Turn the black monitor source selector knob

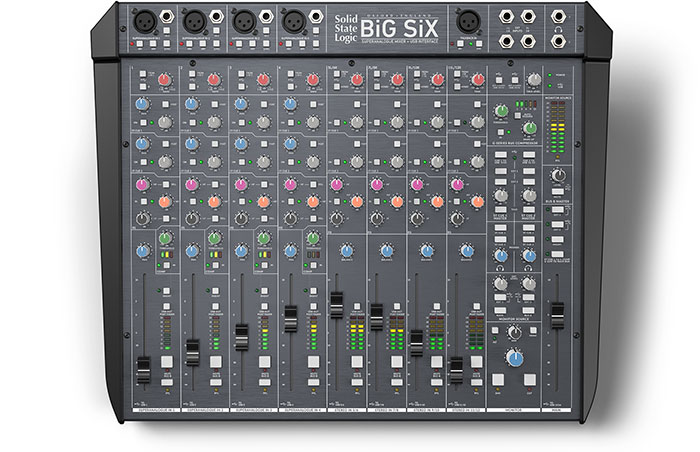[x=514, y=332]
